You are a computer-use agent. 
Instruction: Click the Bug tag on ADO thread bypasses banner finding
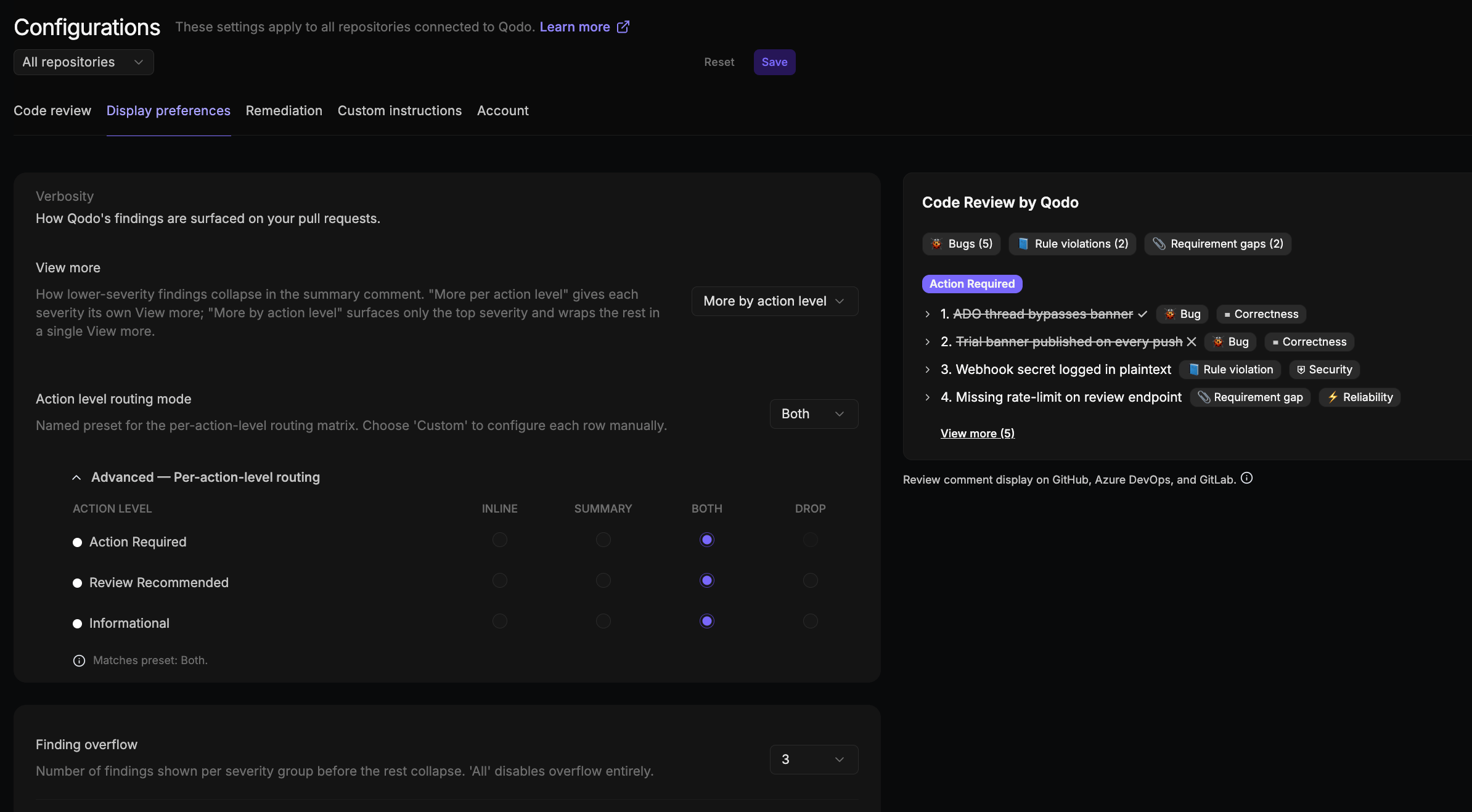coord(1182,314)
